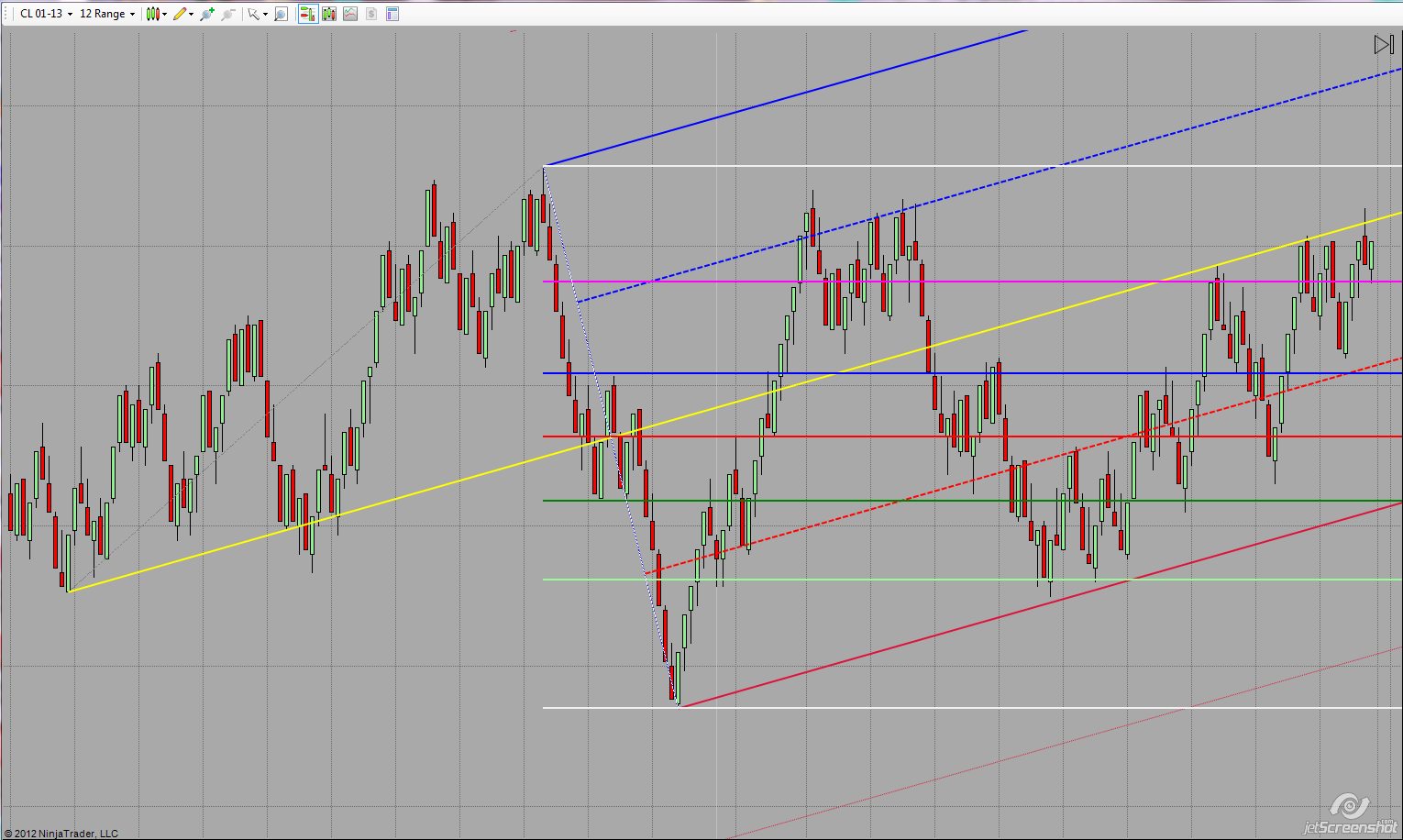Select the light green horizontal line
The height and width of the screenshot is (840, 1403).
[x=972, y=580]
